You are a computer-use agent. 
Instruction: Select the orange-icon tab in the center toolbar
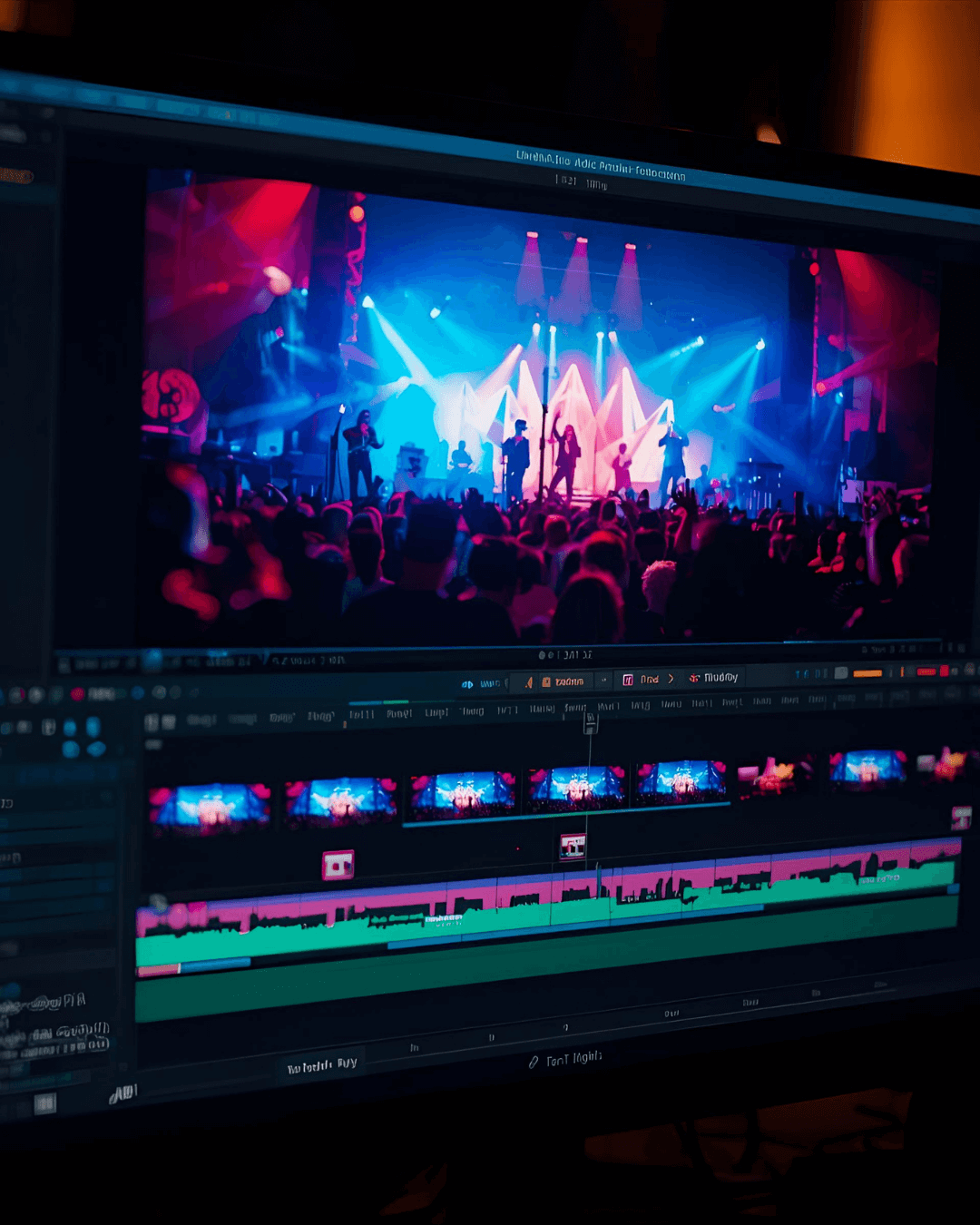[563, 681]
